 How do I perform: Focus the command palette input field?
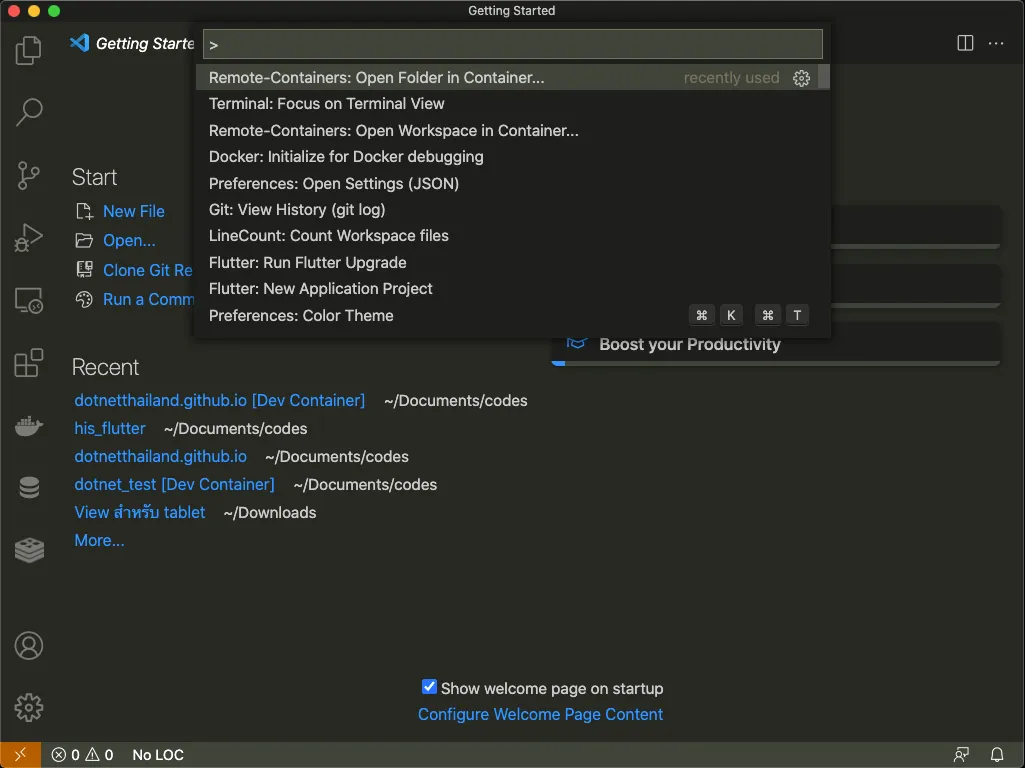[x=512, y=44]
